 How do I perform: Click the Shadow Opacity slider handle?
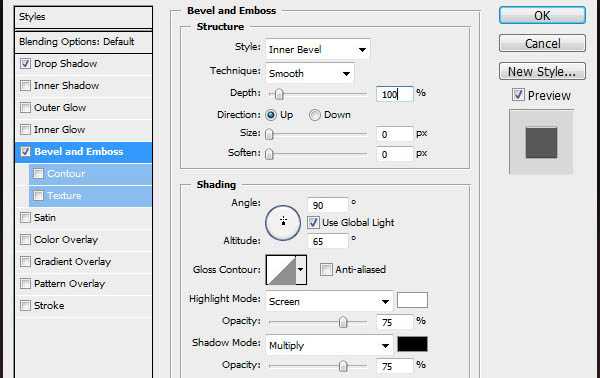point(343,366)
